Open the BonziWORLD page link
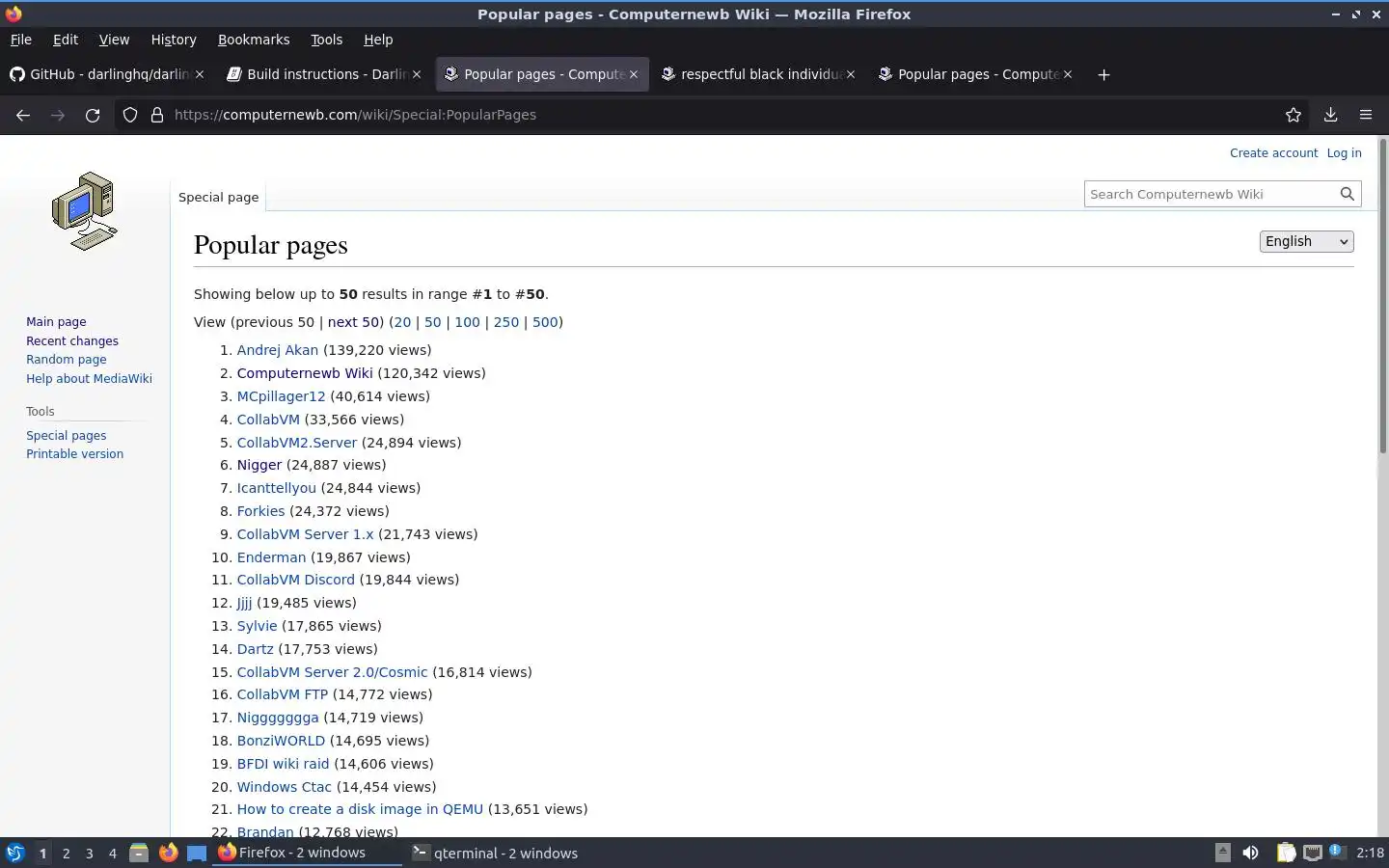1389x868 pixels. pos(281,741)
